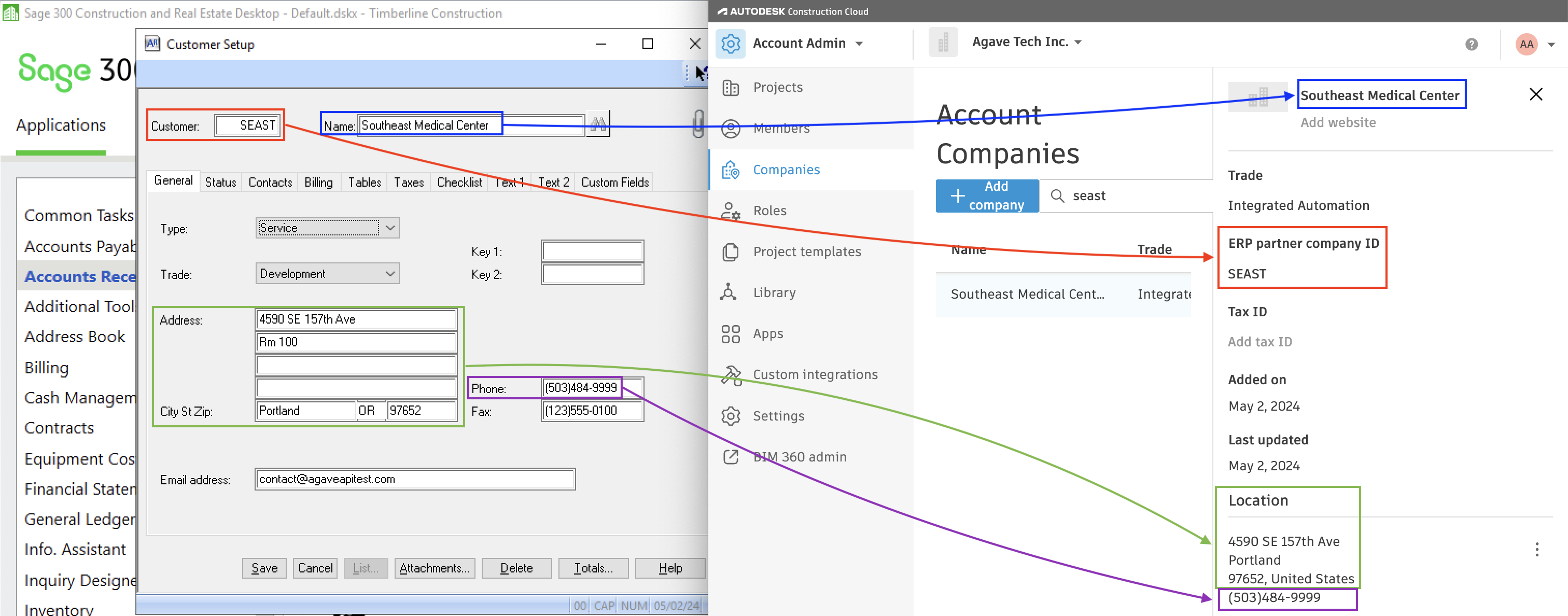The height and width of the screenshot is (616, 1568).
Task: Expand the Account Admin dropdown
Action: tap(859, 44)
